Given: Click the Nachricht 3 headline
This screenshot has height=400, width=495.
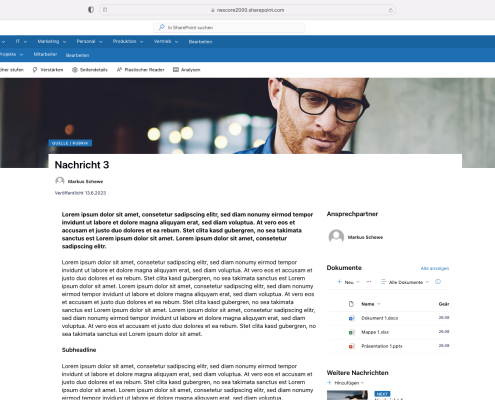Looking at the screenshot, I should tap(82, 165).
